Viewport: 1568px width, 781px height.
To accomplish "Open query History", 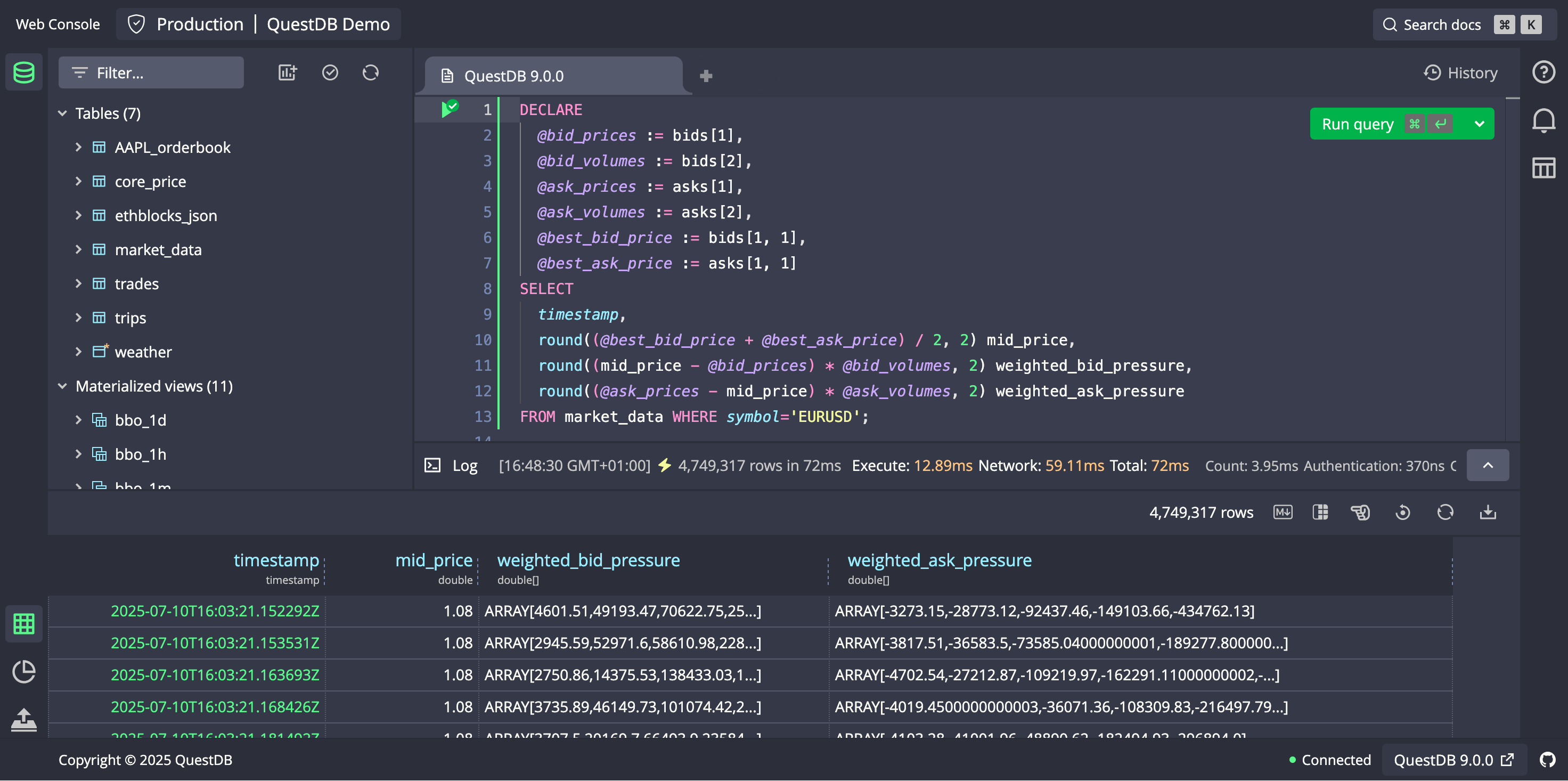I will (x=1460, y=73).
